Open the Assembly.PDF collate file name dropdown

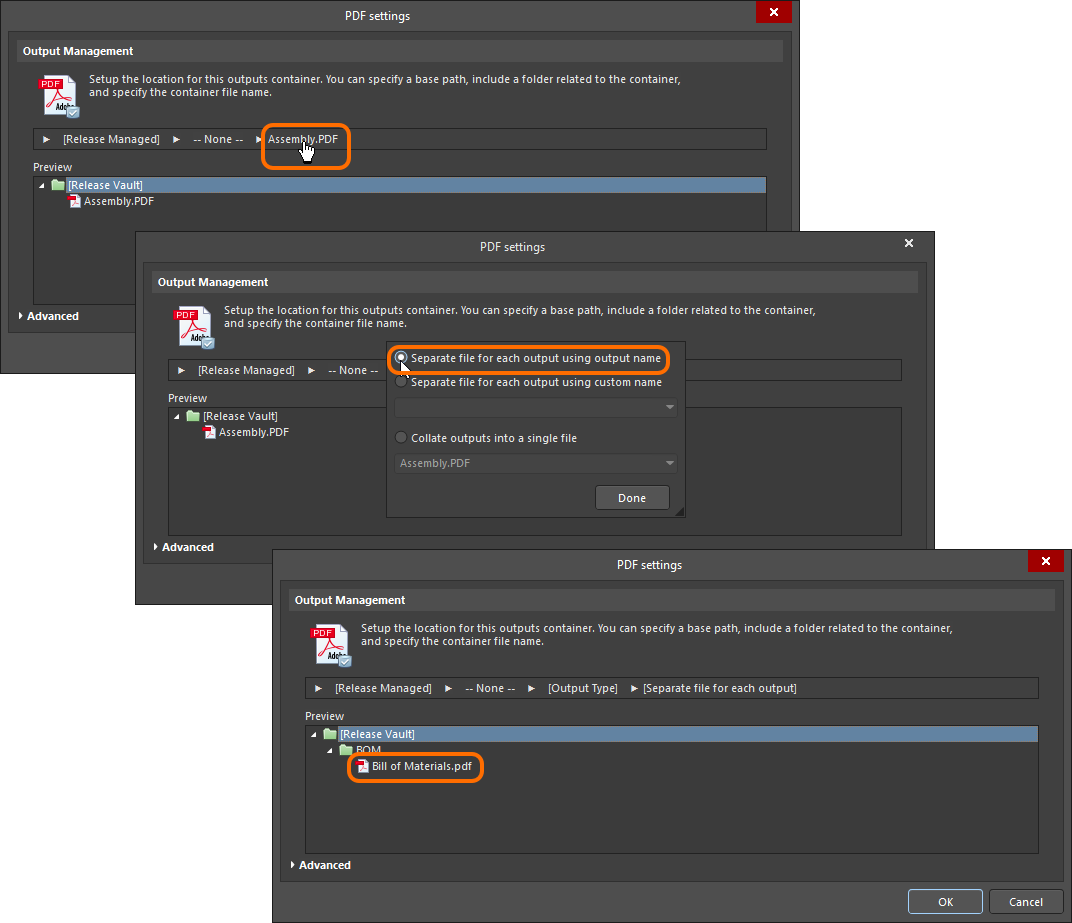[x=669, y=464]
